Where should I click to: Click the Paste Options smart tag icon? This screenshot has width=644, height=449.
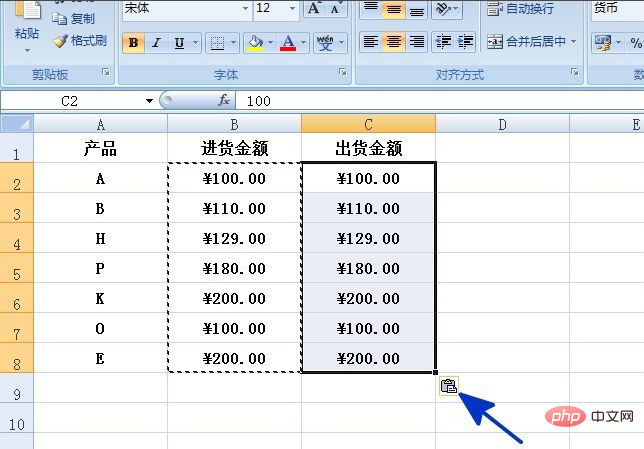[x=448, y=386]
